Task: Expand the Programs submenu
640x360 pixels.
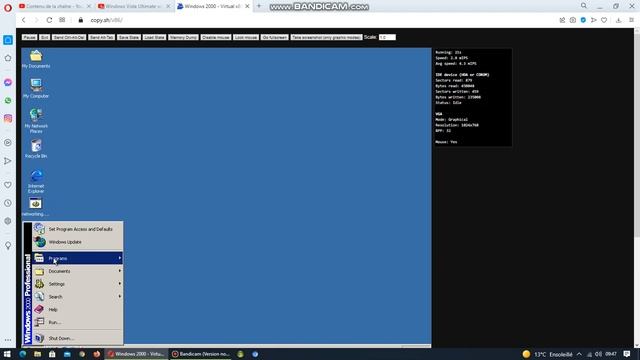Action: 78,258
